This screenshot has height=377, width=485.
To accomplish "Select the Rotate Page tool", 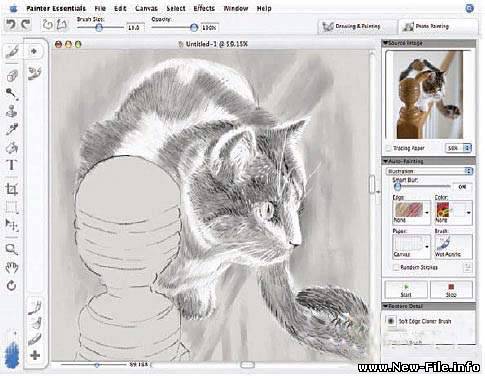I will pyautogui.click(x=12, y=286).
